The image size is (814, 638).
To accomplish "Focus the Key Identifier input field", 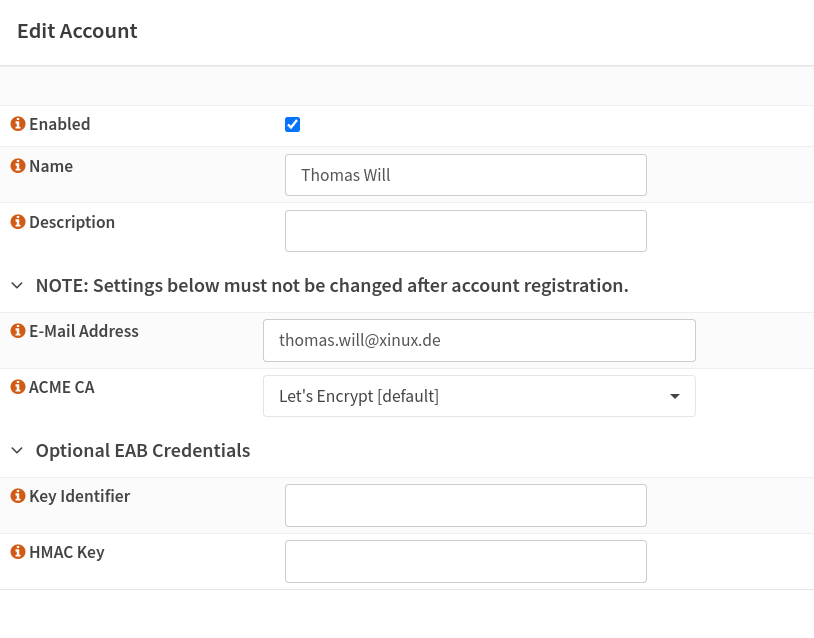I will coord(465,505).
